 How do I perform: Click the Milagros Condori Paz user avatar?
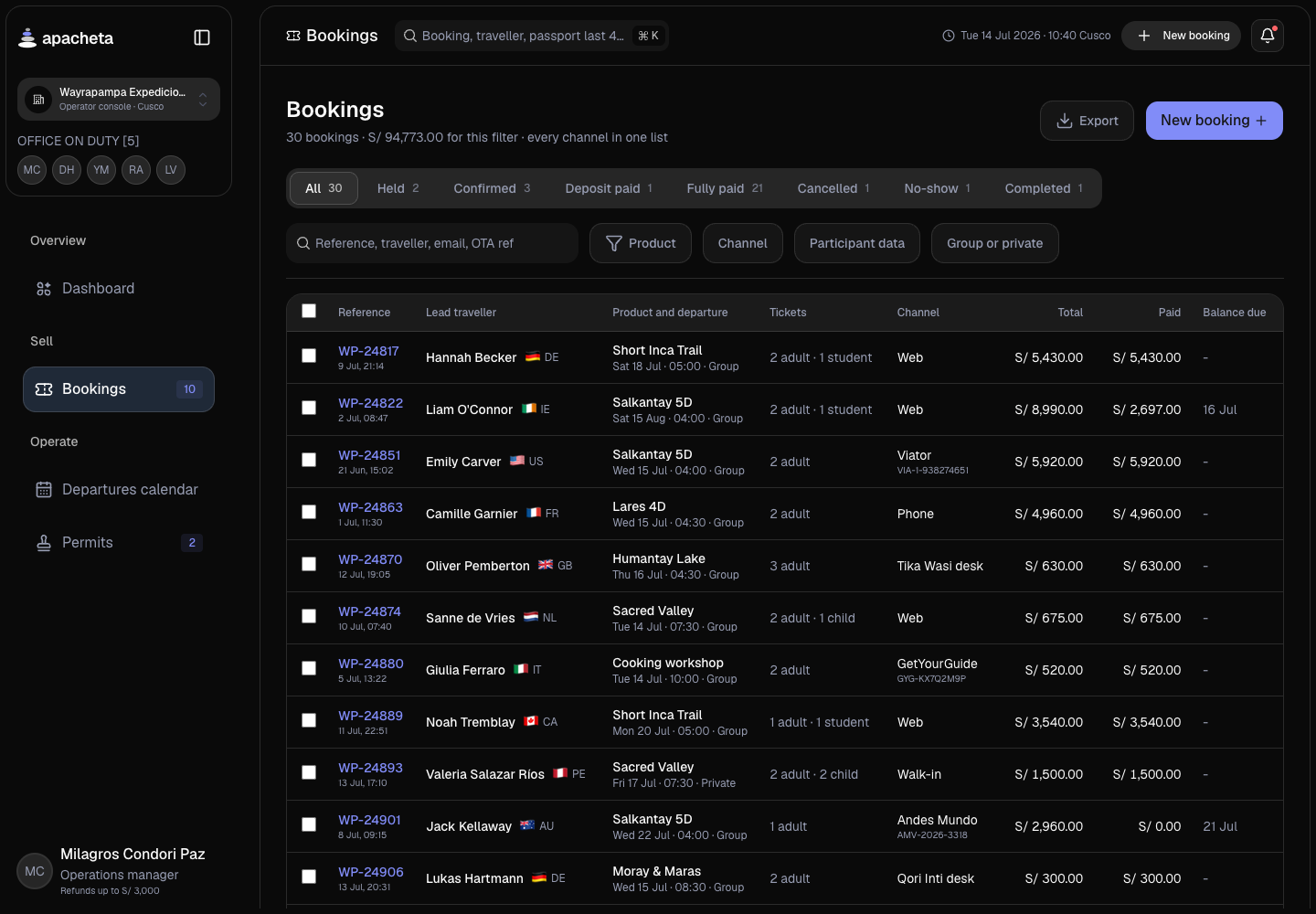pos(35,871)
